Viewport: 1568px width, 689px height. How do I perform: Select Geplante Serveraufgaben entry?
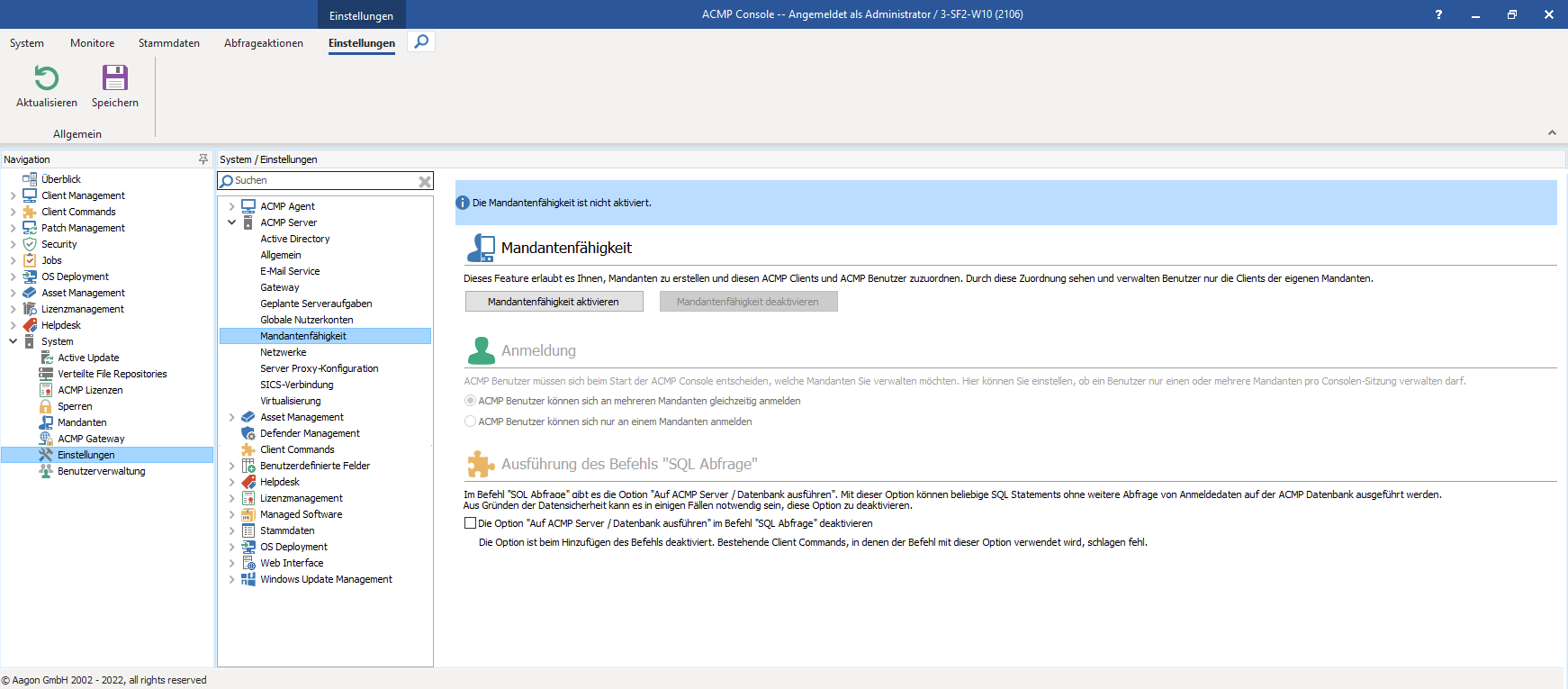pos(316,304)
